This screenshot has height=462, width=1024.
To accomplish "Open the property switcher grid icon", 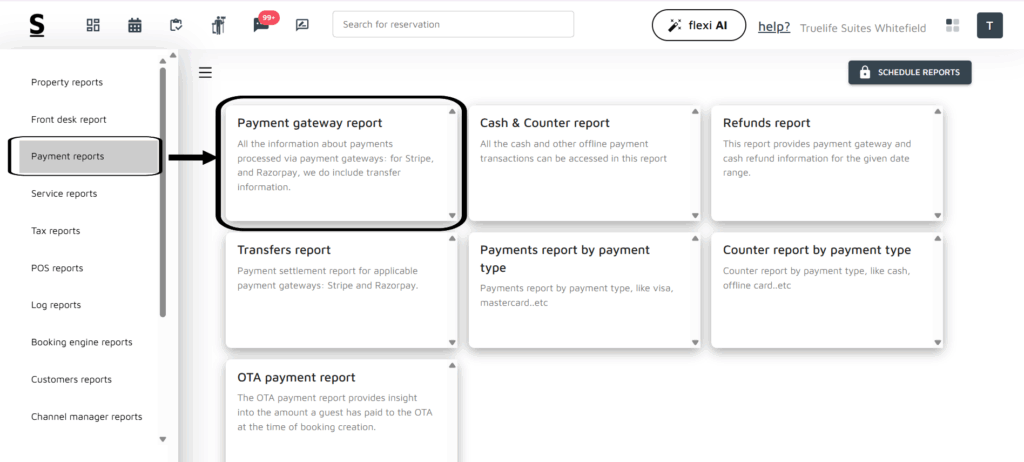I will click(x=952, y=25).
